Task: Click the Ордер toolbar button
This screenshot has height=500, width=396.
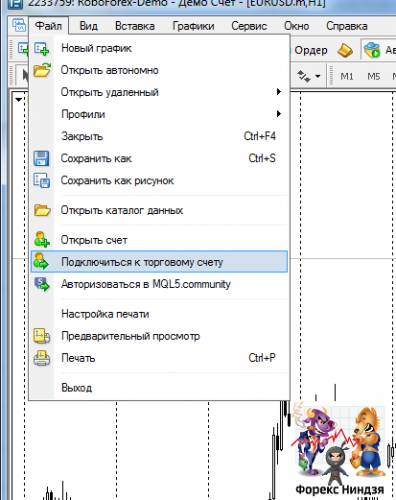Action: [x=311, y=50]
